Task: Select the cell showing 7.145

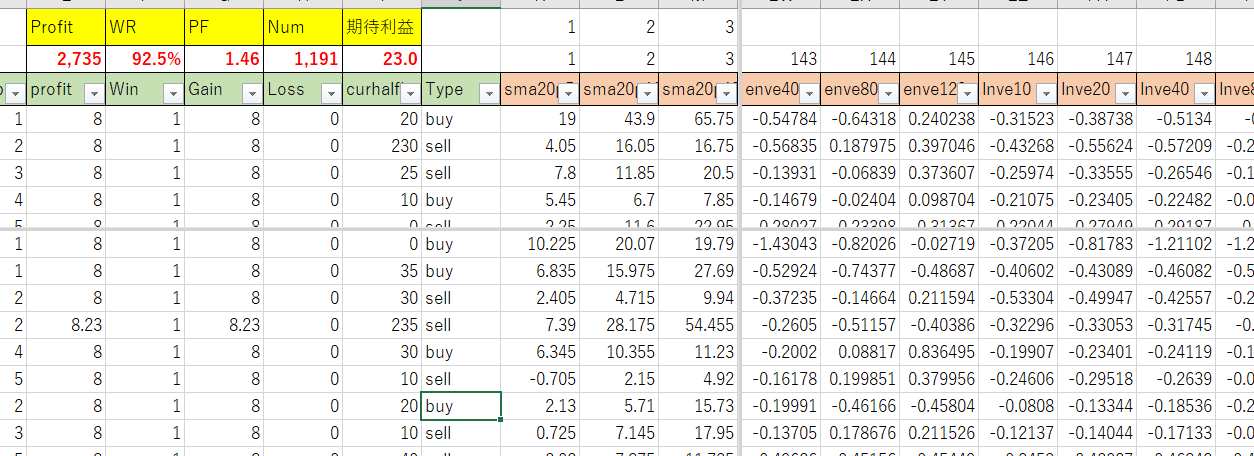Action: click(620, 433)
